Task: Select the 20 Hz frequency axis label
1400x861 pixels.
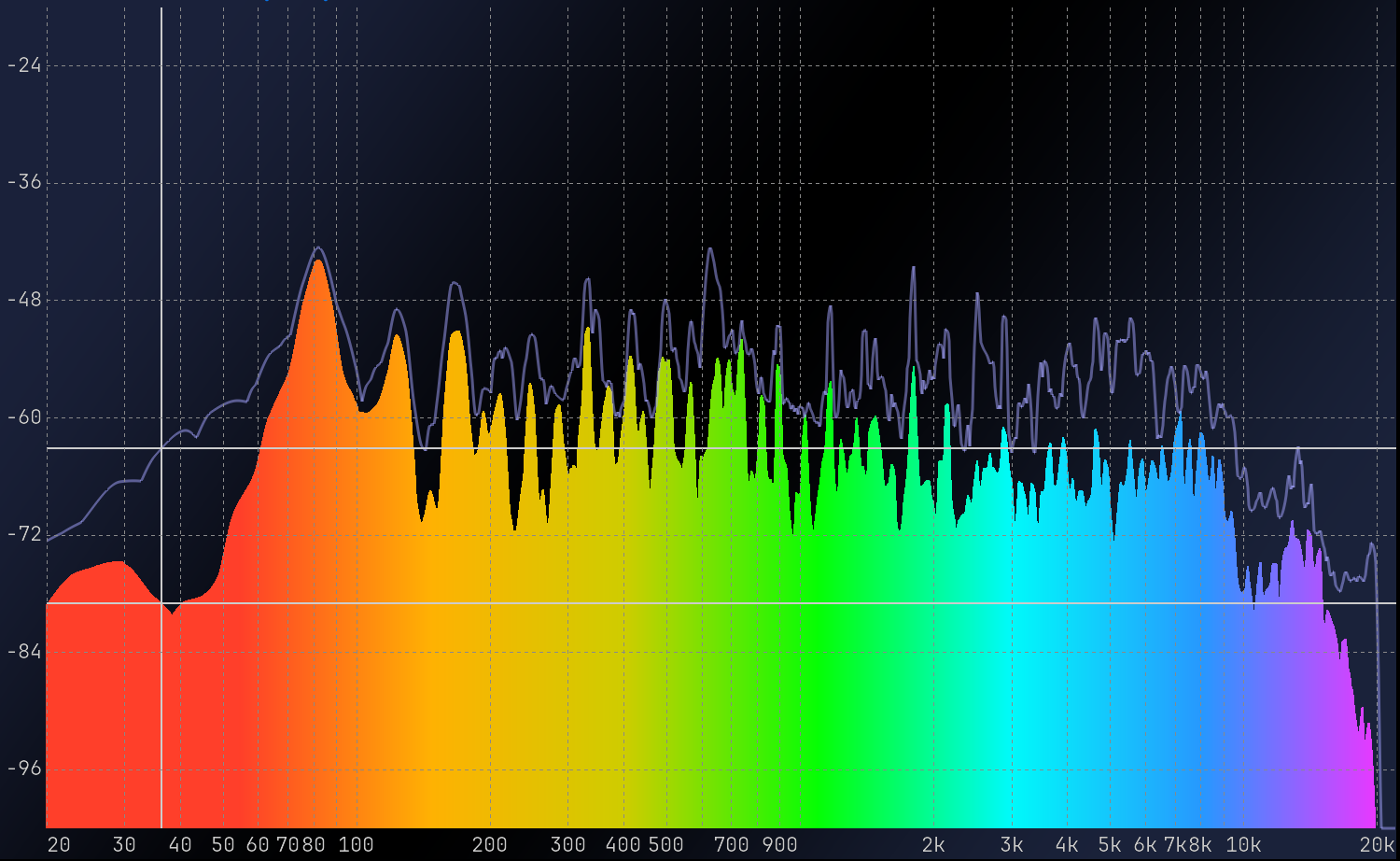Action: [59, 845]
